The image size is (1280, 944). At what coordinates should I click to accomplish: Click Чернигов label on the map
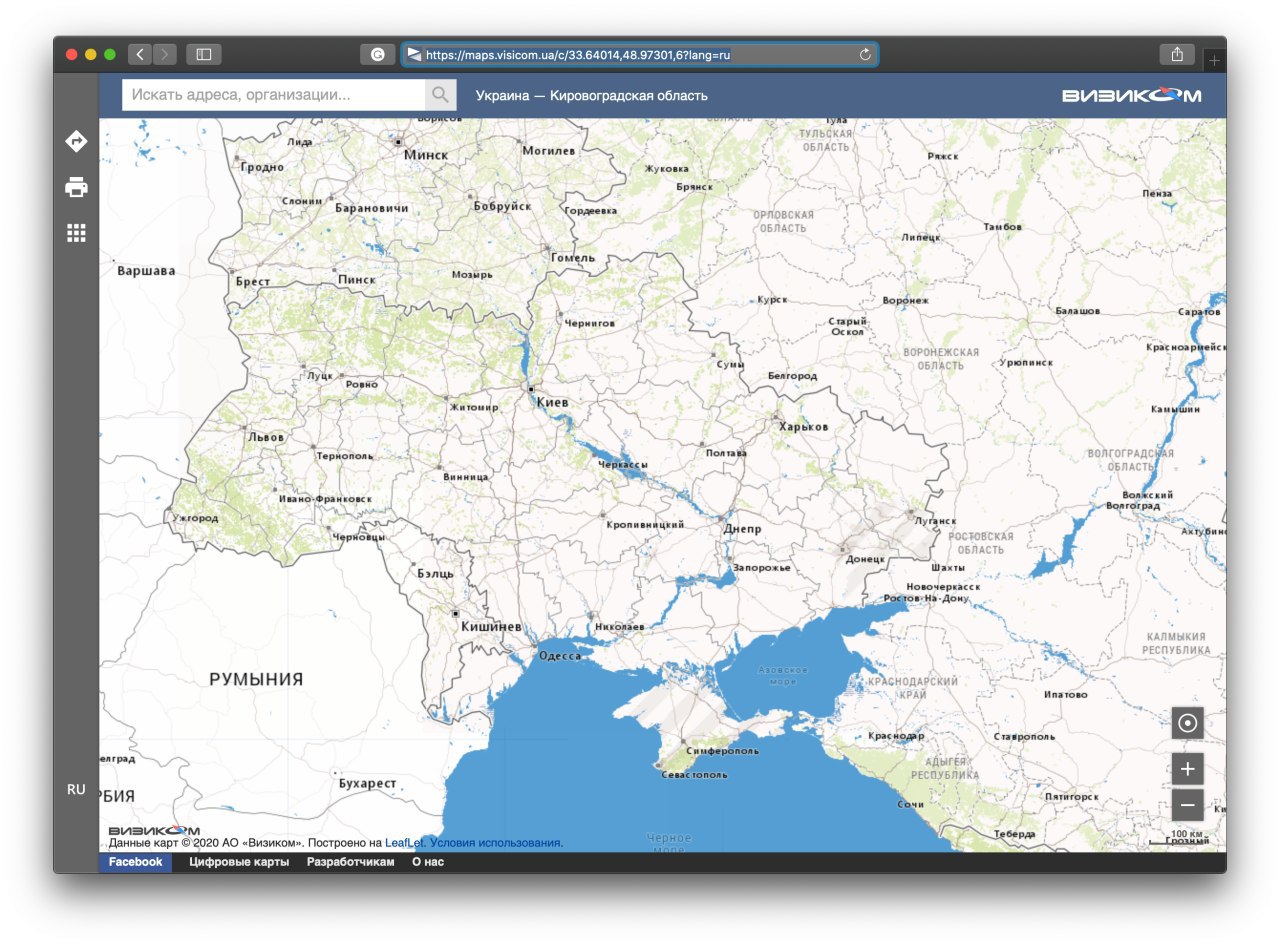[590, 324]
